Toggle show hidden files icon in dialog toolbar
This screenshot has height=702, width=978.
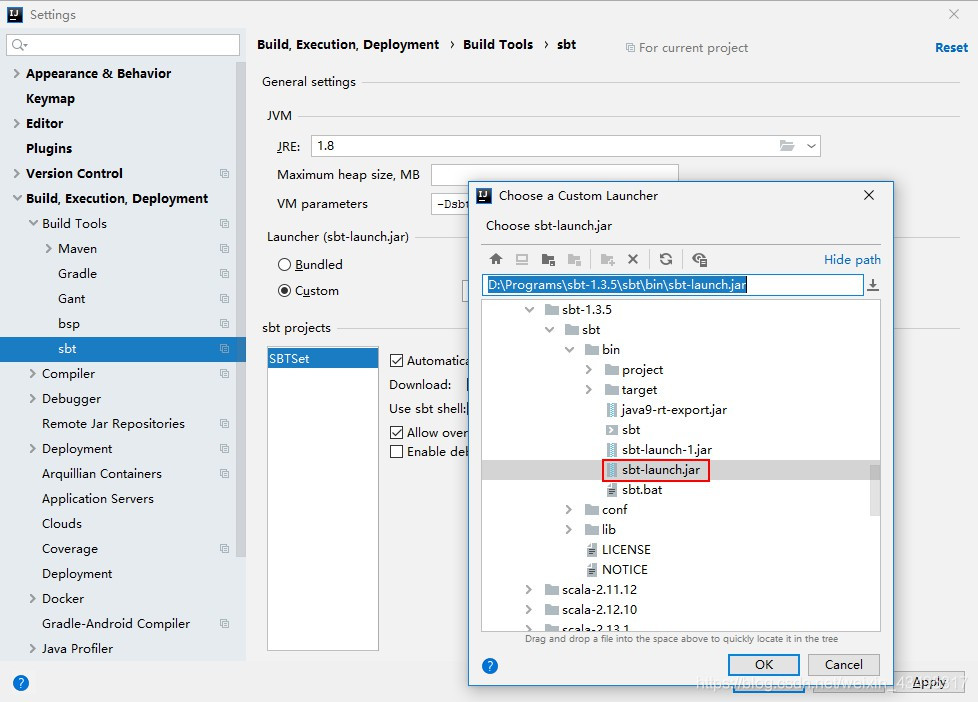pyautogui.click(x=699, y=259)
